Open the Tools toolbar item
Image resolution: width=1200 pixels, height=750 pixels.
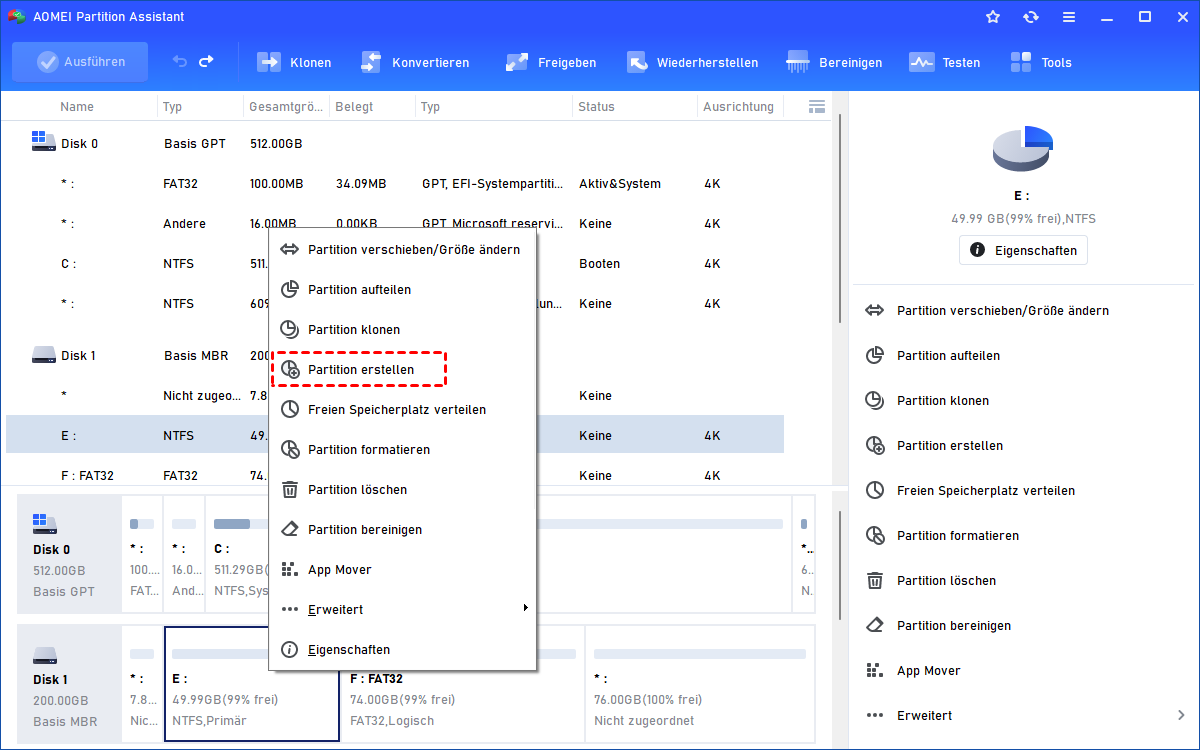click(1040, 62)
